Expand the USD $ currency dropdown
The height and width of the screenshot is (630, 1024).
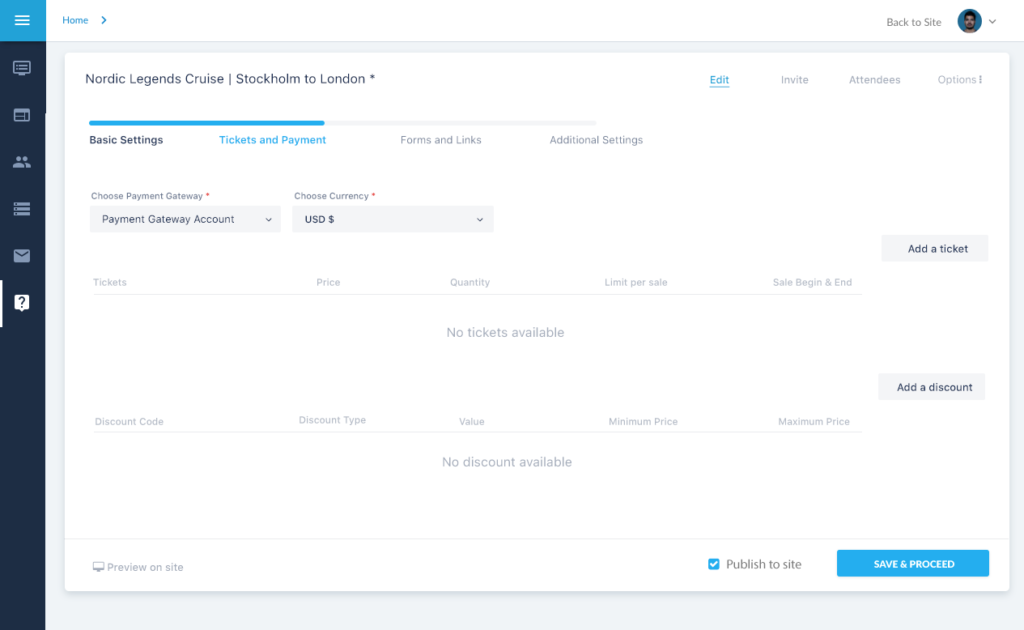(x=393, y=219)
